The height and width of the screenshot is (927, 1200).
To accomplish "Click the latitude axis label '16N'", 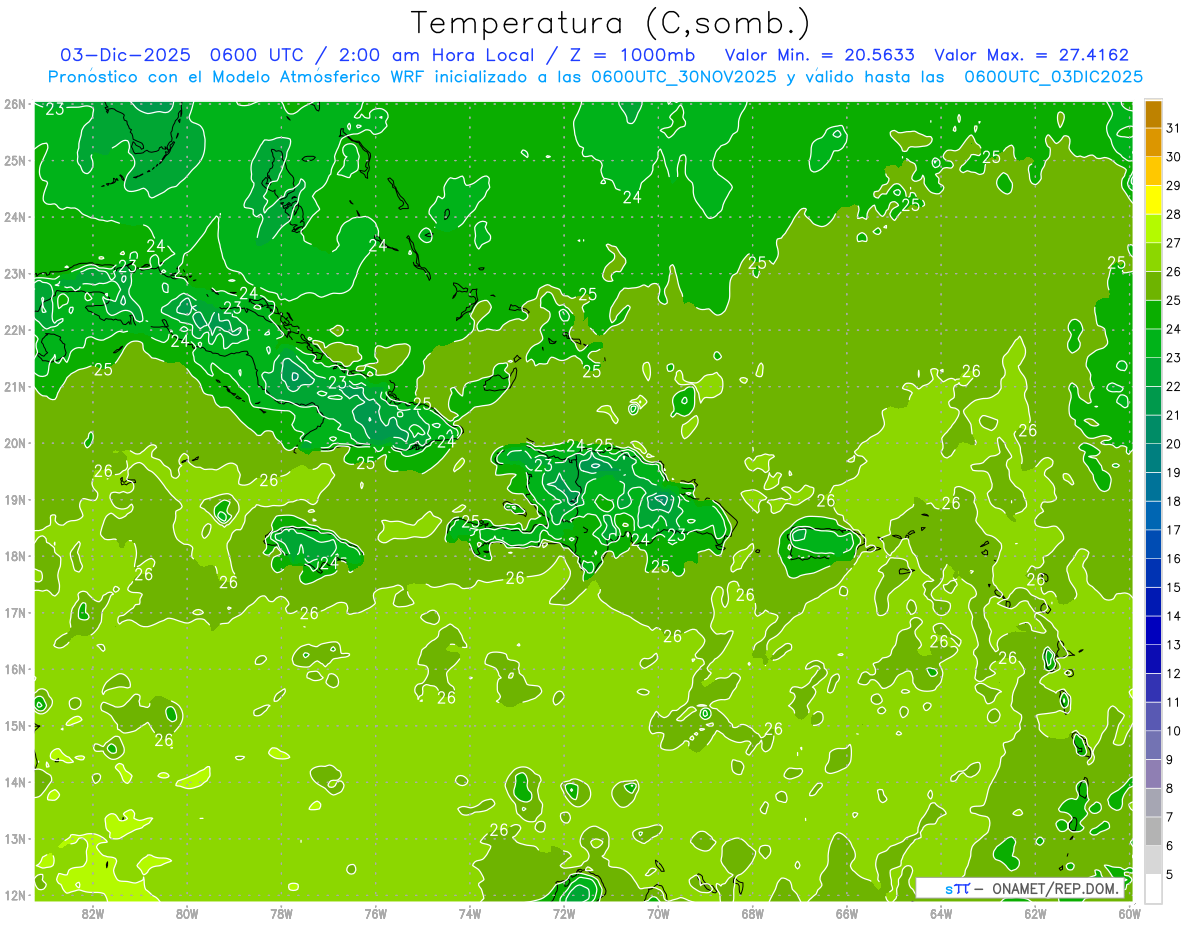I will [x=14, y=669].
